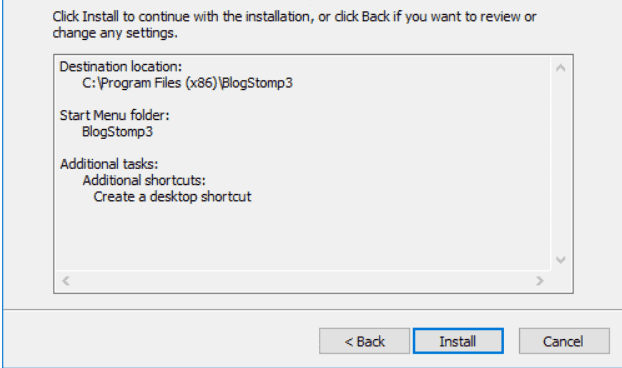Click the horizontal scrollbar track in summary box
The height and width of the screenshot is (368, 622).
(303, 281)
